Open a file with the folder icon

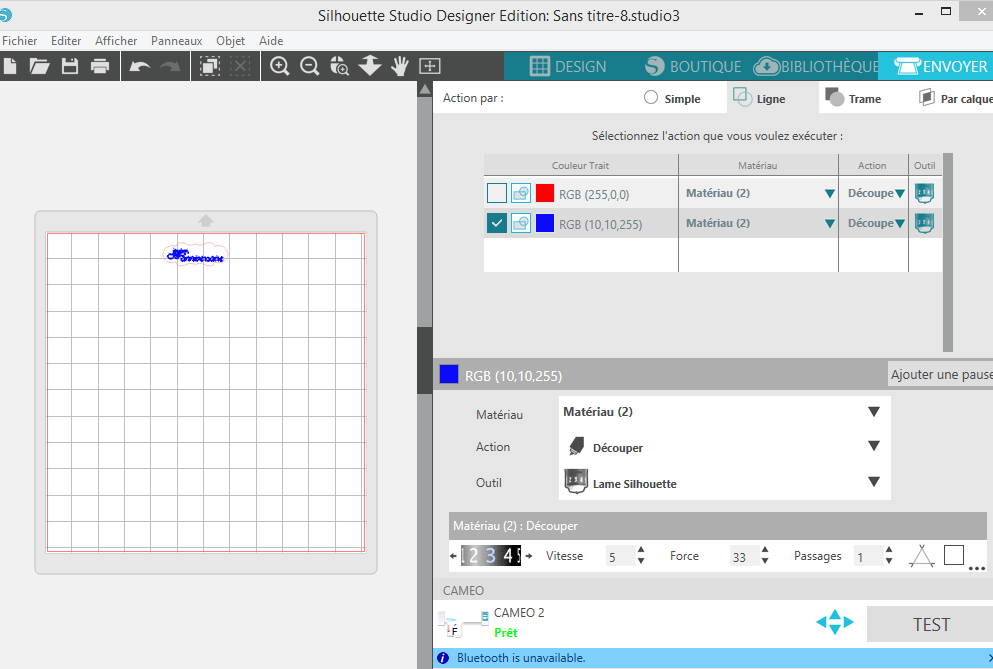(39, 66)
